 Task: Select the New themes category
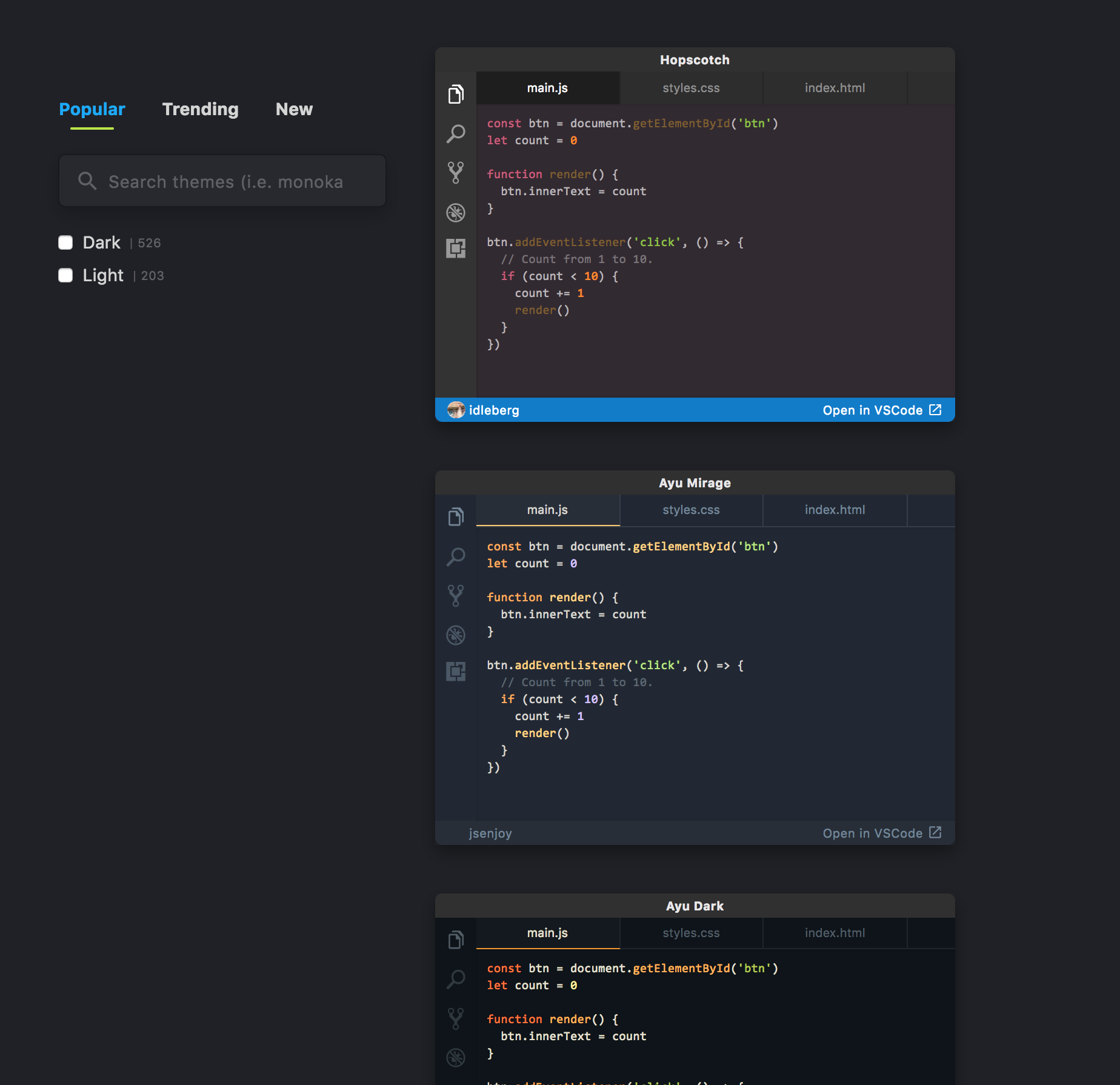coord(294,110)
